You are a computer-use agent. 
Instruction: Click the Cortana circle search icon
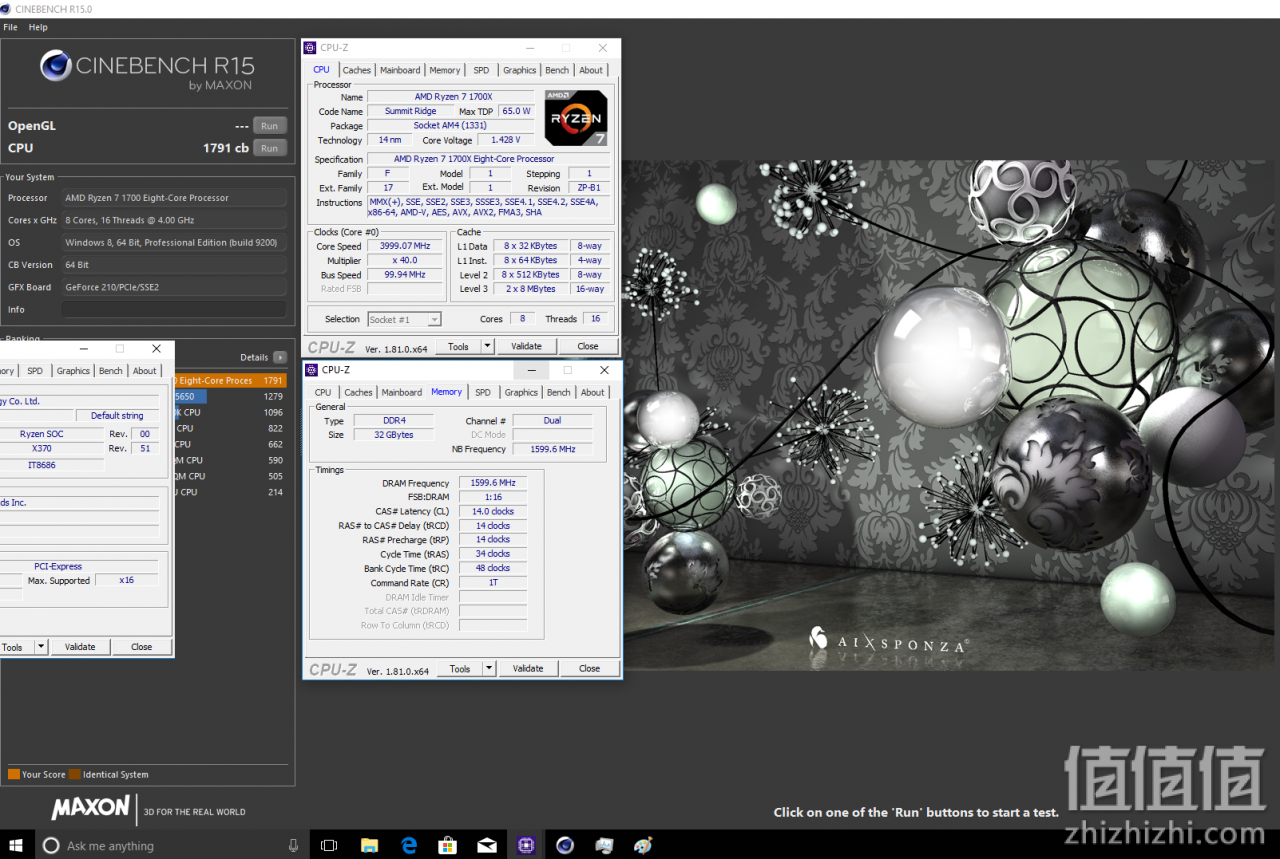coord(52,845)
